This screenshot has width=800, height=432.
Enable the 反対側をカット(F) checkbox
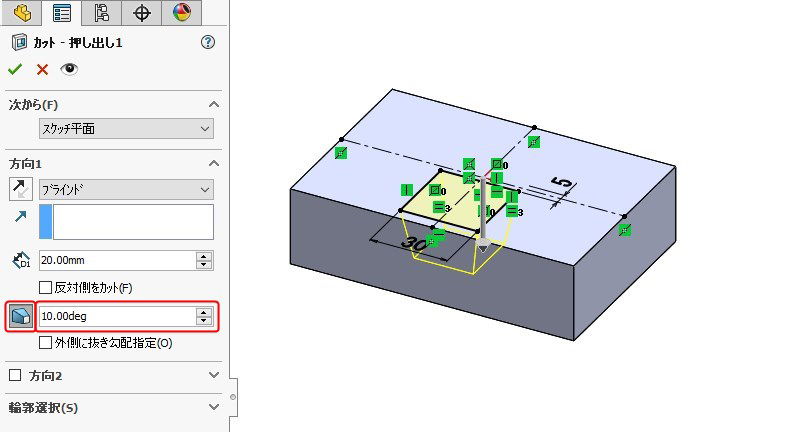46,287
